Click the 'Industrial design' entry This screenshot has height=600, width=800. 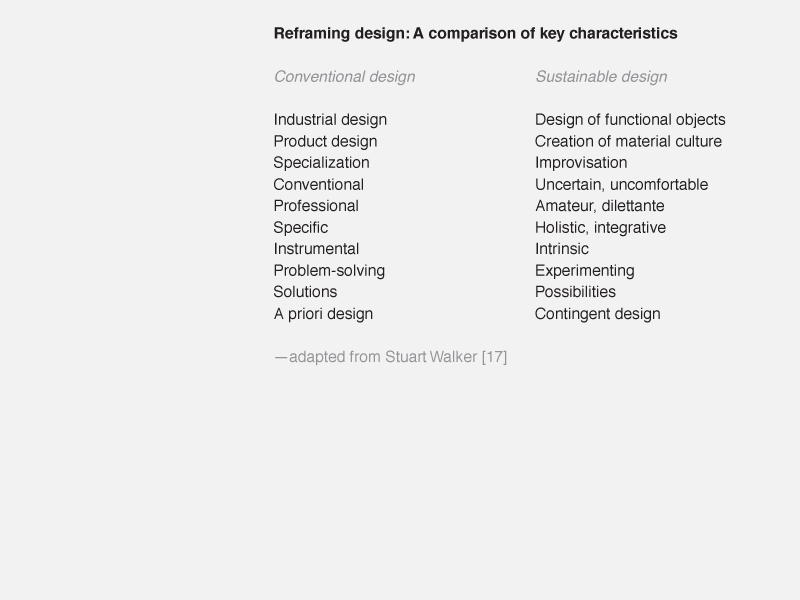click(x=330, y=120)
